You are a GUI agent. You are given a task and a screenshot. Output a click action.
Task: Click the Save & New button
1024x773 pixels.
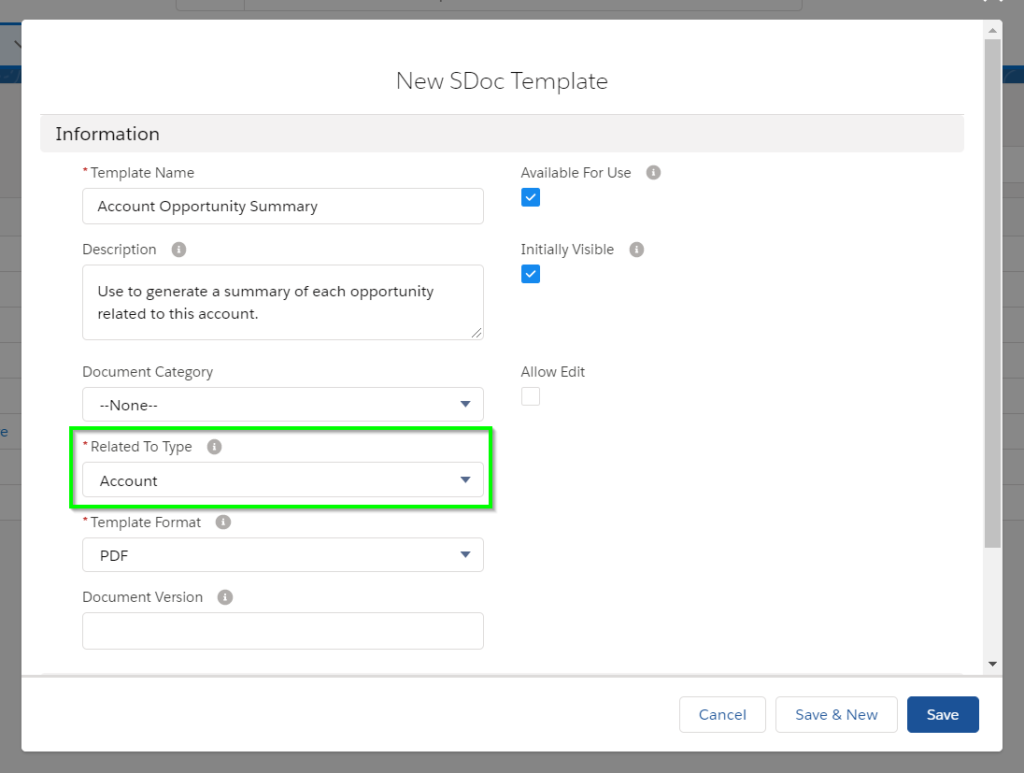[836, 714]
